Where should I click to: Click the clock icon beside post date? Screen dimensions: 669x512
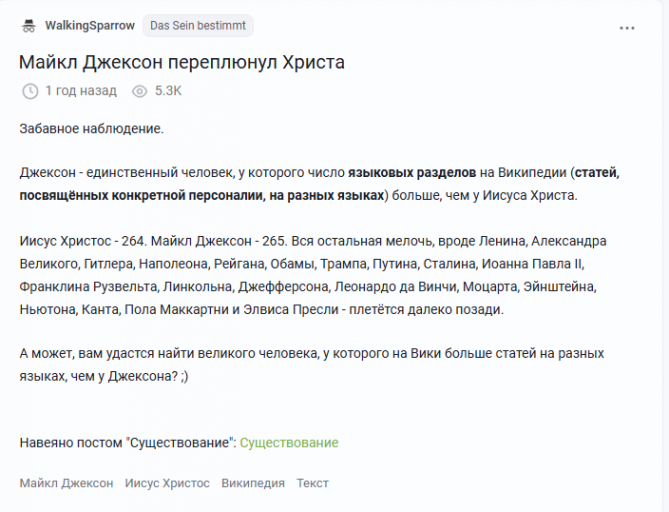[x=30, y=91]
